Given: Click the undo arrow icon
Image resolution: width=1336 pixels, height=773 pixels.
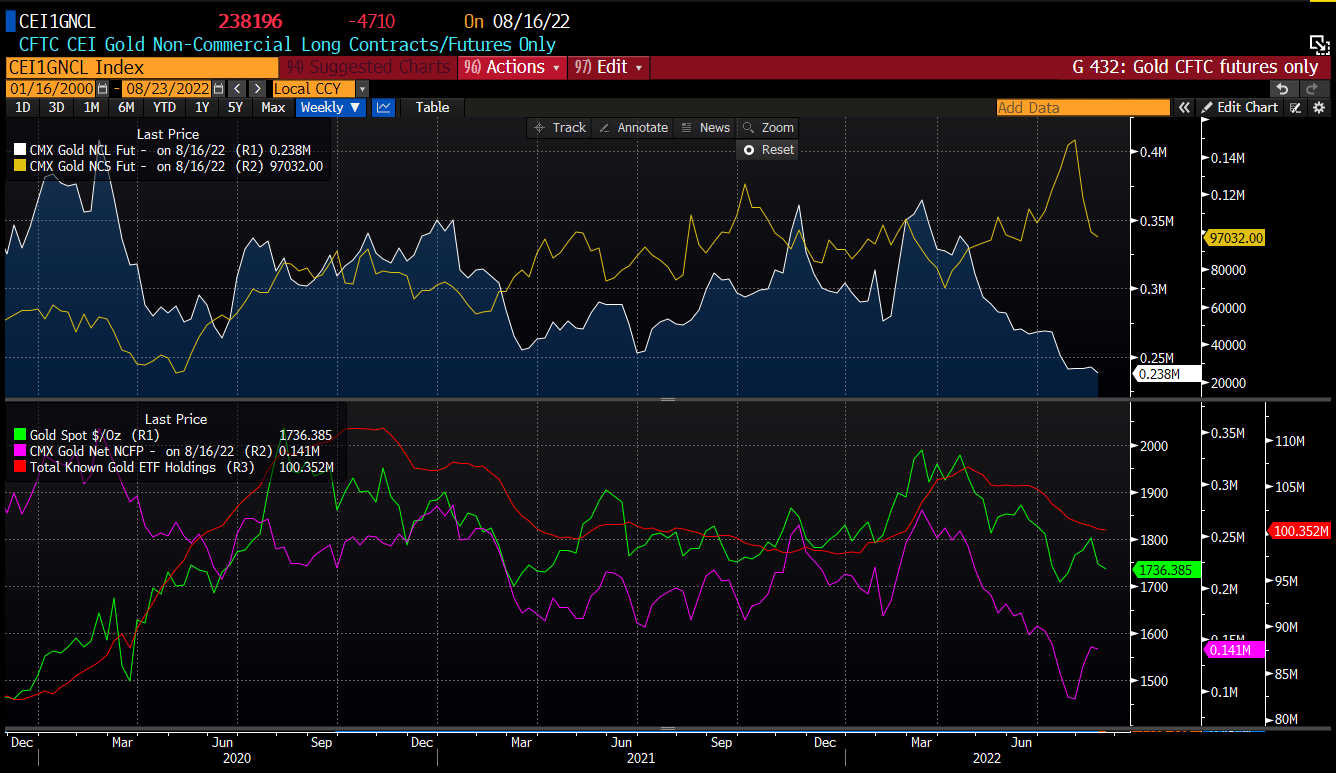Looking at the screenshot, I should pyautogui.click(x=1283, y=89).
